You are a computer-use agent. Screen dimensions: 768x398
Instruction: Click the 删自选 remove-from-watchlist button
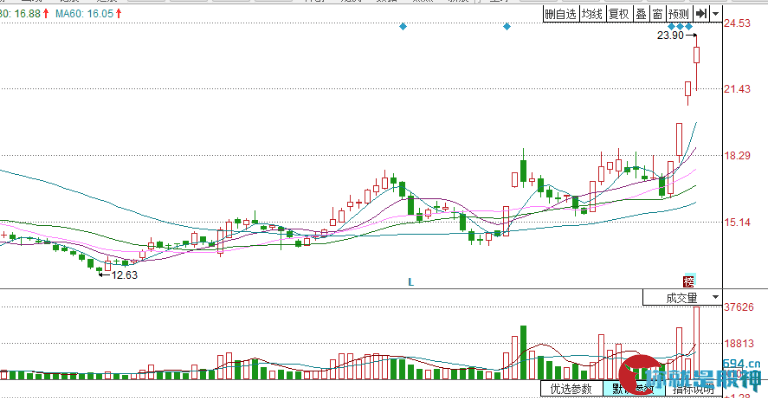coord(561,14)
